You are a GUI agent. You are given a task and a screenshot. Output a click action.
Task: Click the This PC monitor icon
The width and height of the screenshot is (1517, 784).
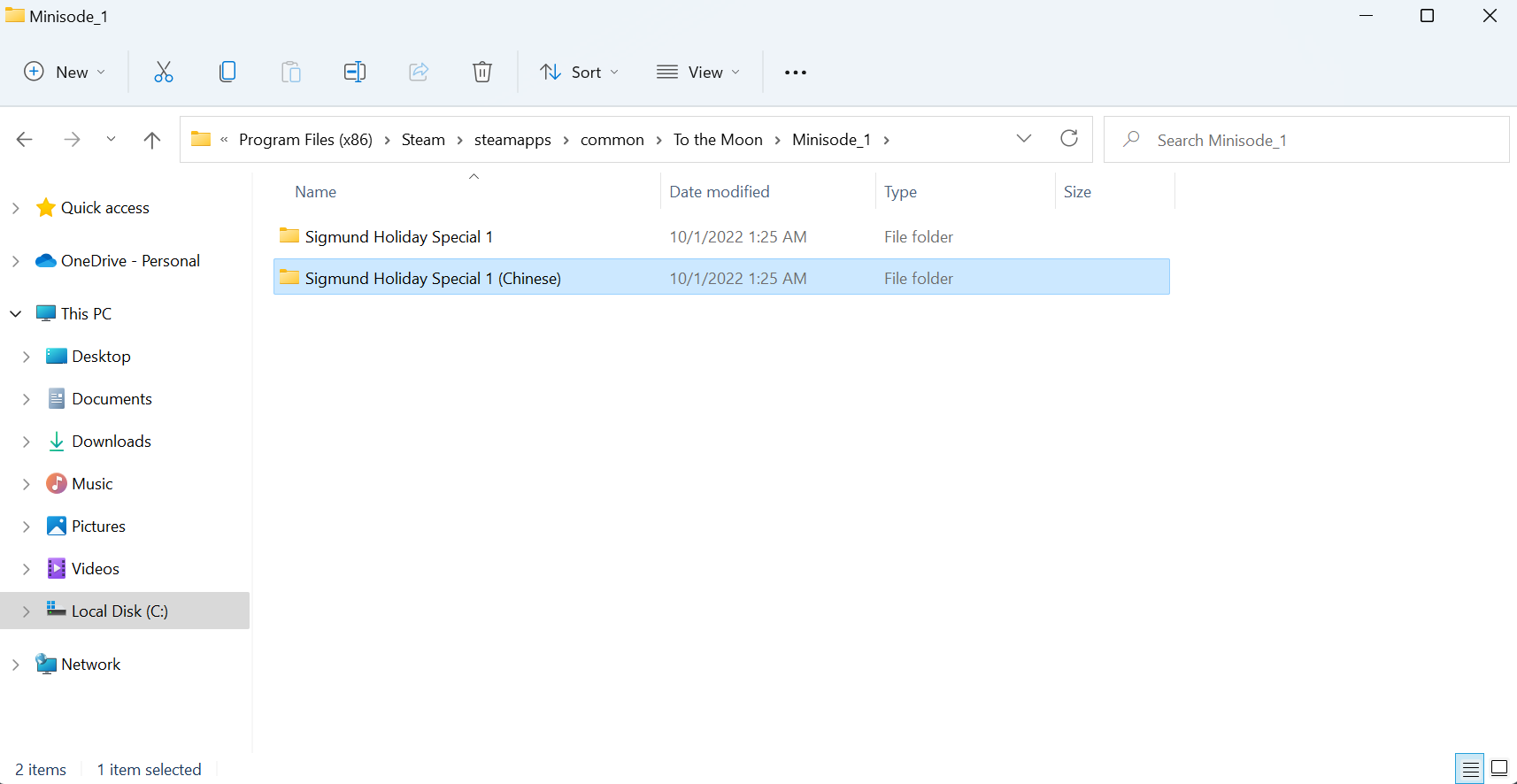(x=46, y=313)
